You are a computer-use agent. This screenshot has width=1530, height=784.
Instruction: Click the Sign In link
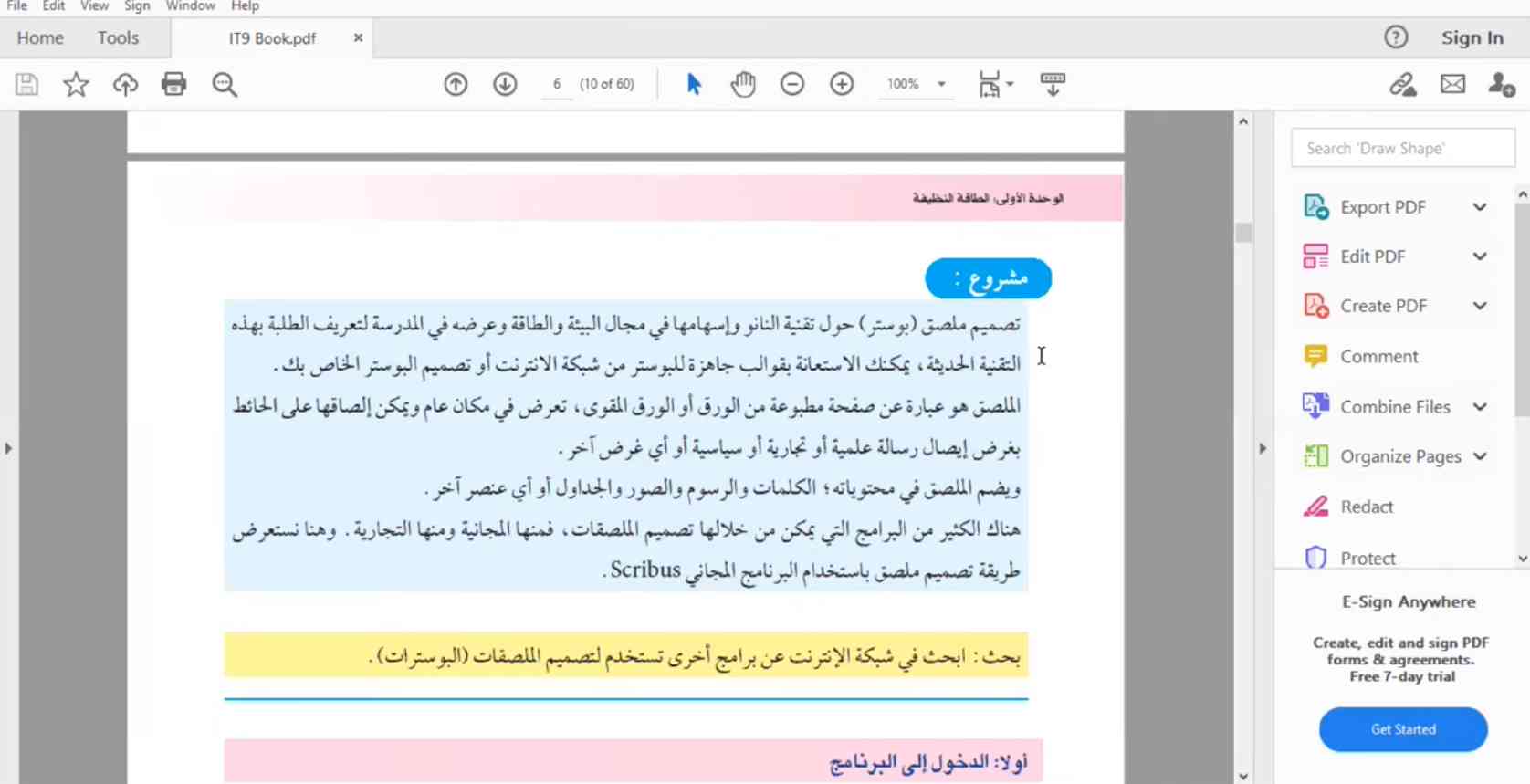[x=1472, y=37]
